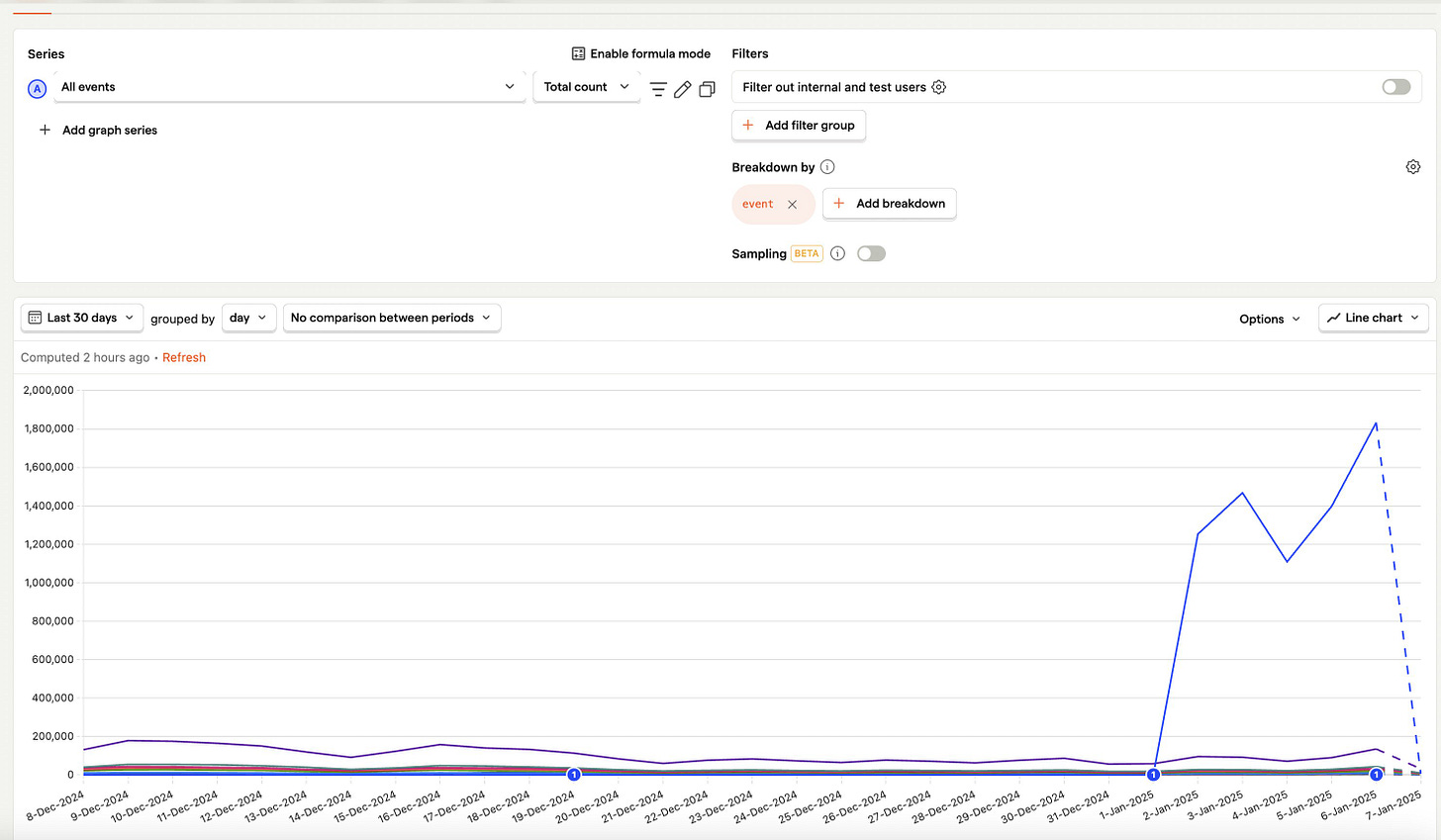Click Add breakdown button
The width and height of the screenshot is (1441, 840).
coord(890,204)
